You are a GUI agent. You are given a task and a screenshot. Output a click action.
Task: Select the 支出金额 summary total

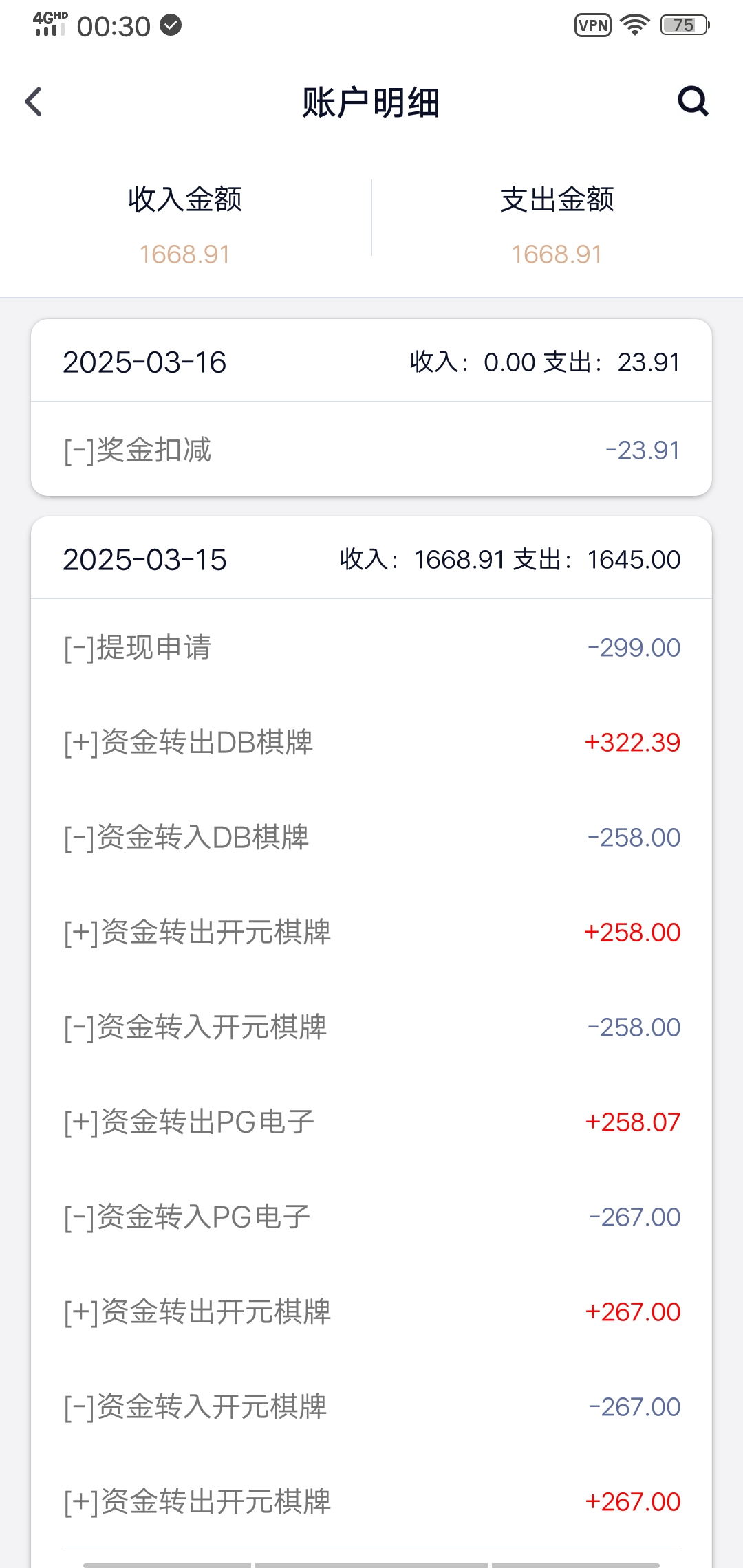click(x=557, y=254)
